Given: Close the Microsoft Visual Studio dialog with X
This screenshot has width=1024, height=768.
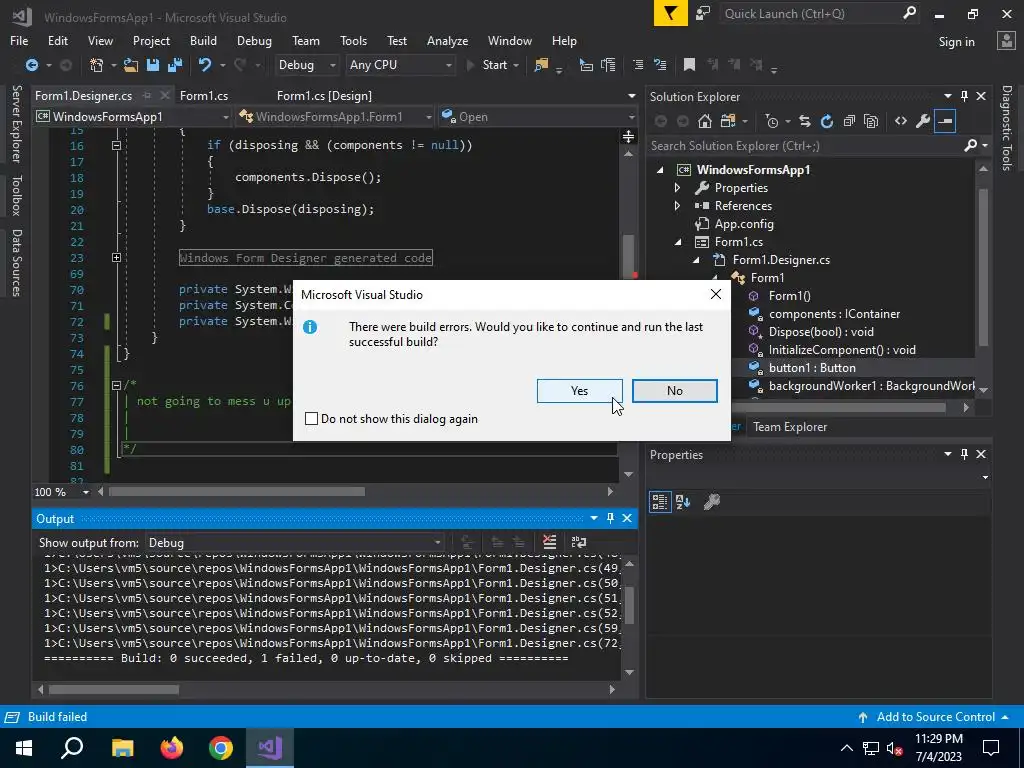Looking at the screenshot, I should 716,294.
